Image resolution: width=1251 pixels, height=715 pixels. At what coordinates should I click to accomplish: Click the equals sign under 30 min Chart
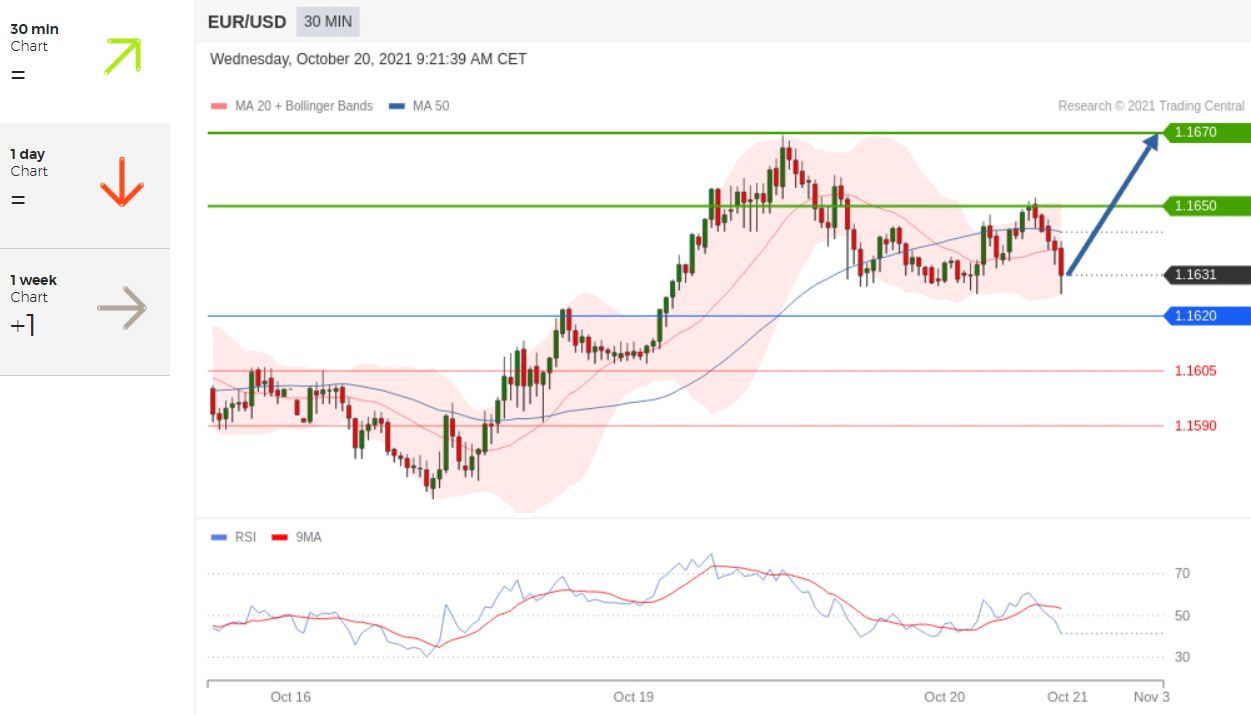[18, 75]
